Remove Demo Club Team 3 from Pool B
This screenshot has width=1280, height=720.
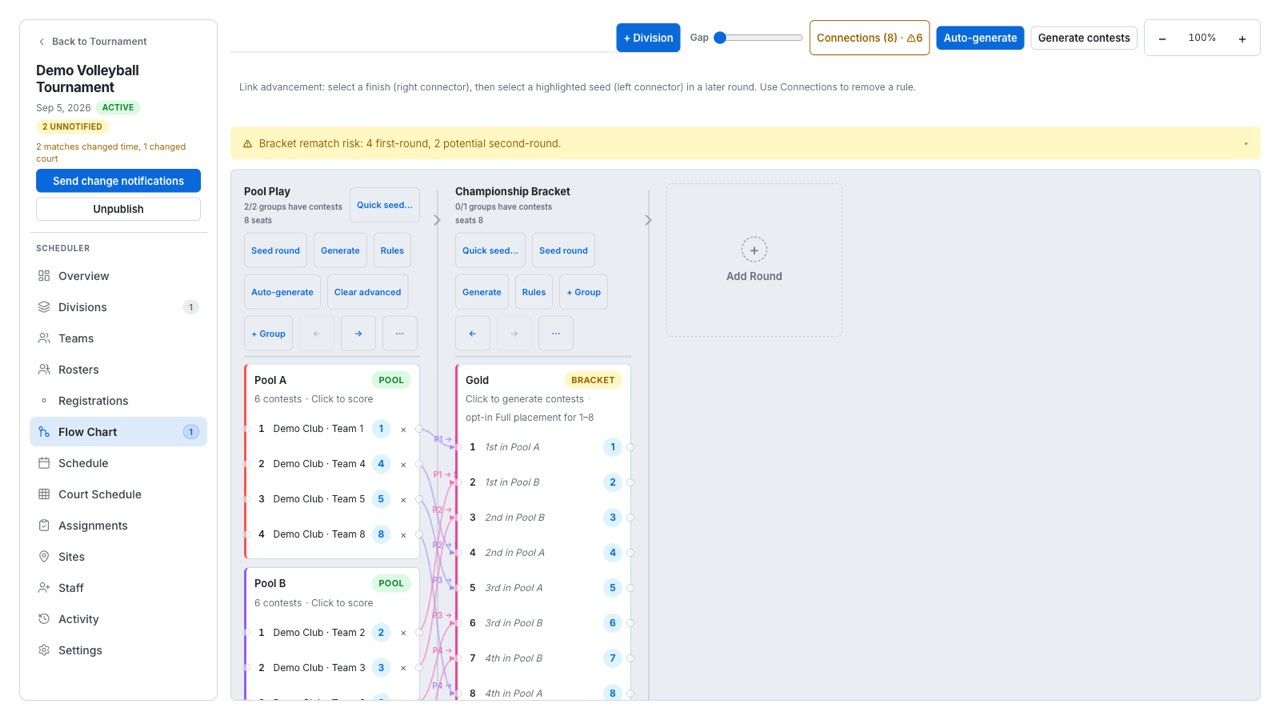[403, 668]
